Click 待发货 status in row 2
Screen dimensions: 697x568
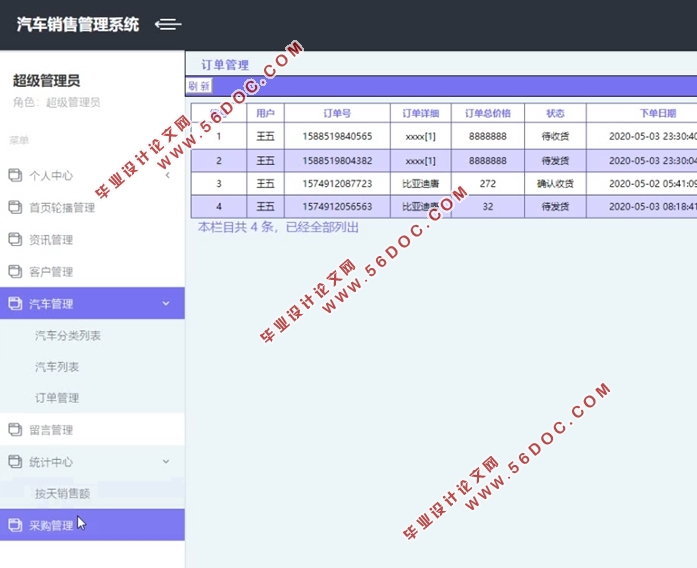tap(555, 160)
